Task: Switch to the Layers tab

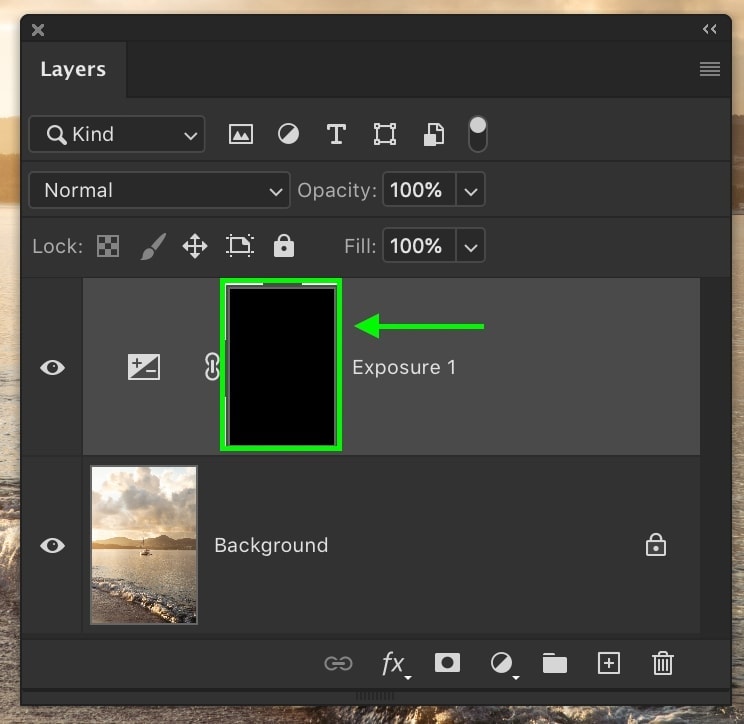Action: coord(73,69)
